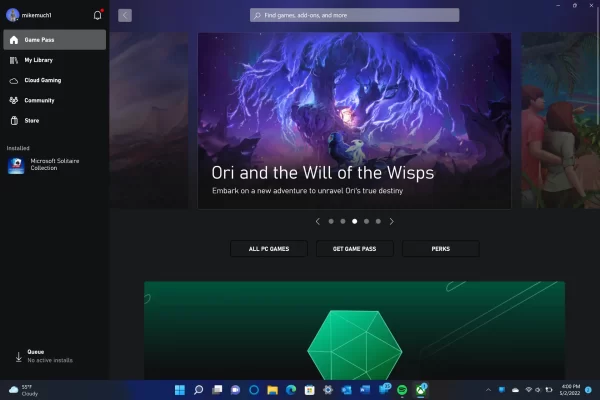Open Your Phone app in taskbar
Viewport: 600px width, 400px height.
click(x=384, y=390)
